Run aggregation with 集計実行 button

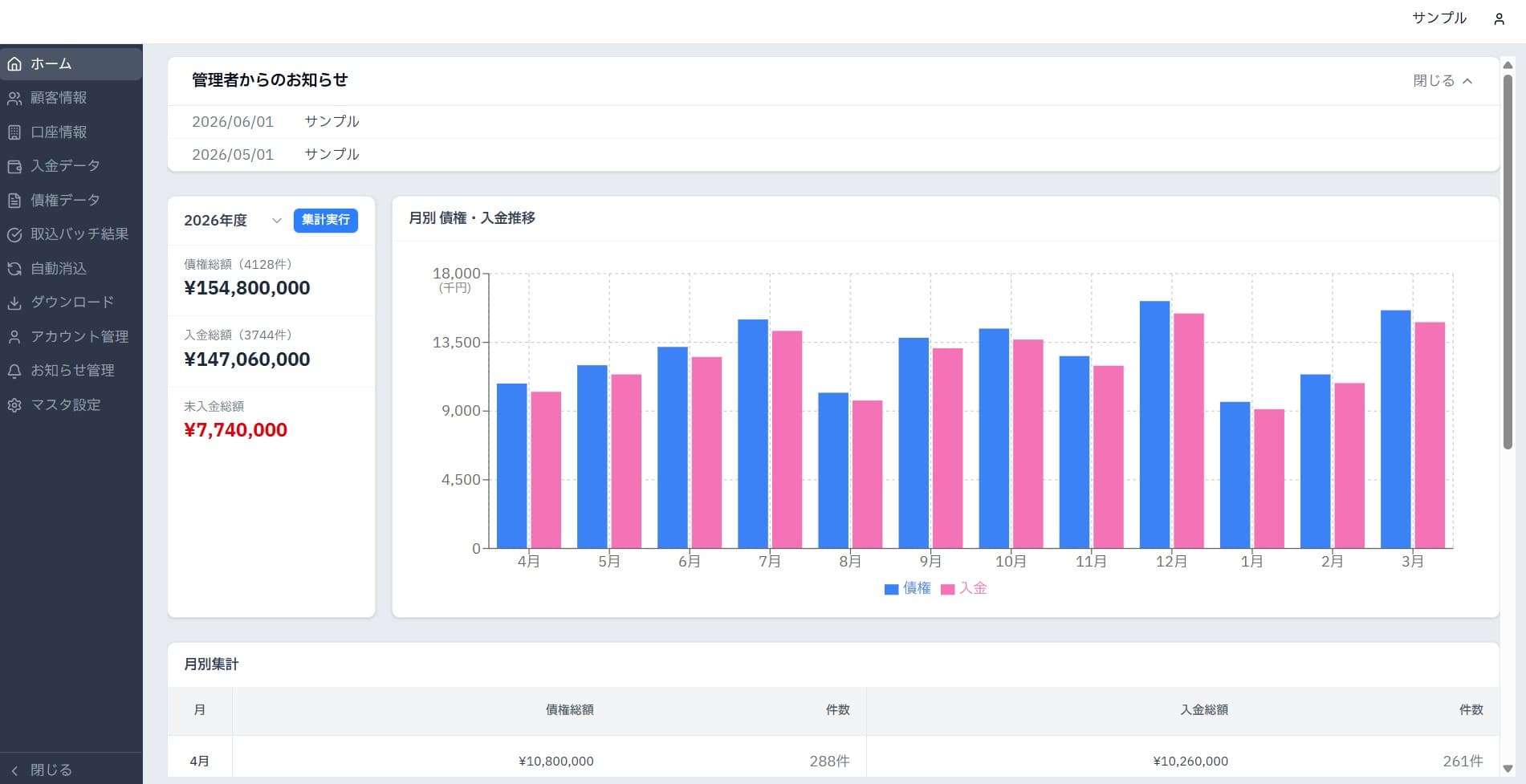[x=326, y=221]
